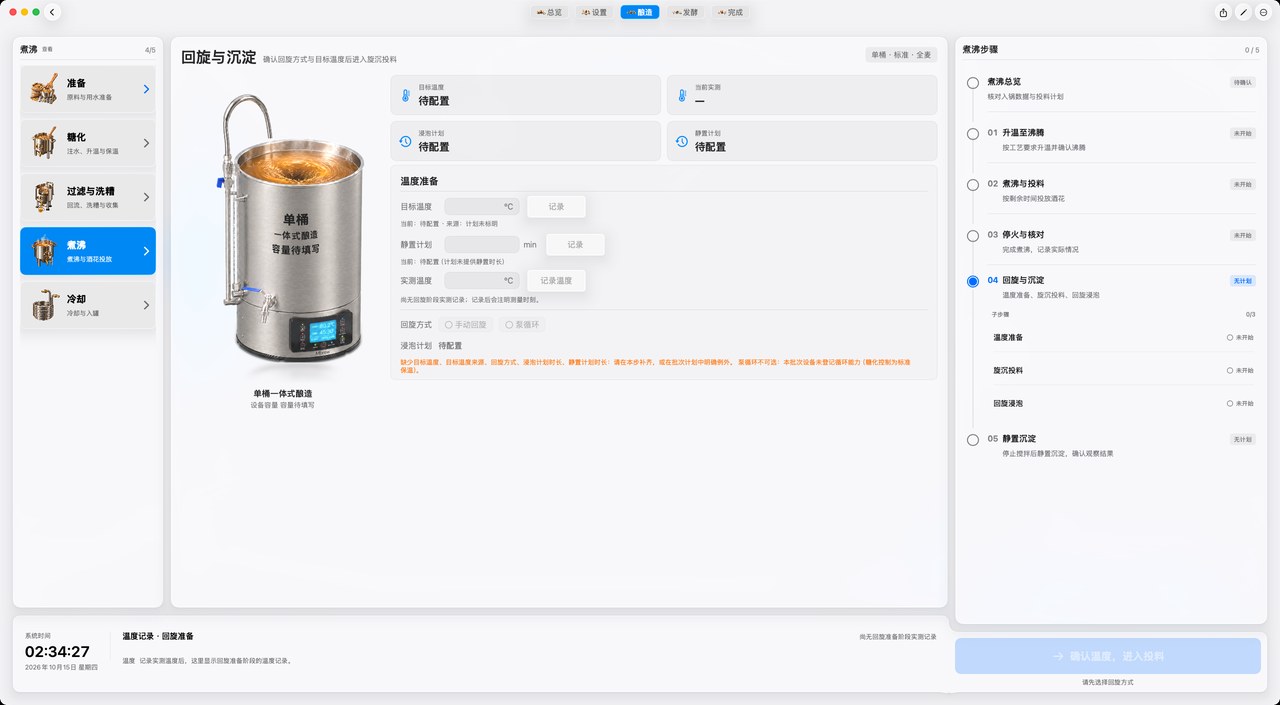
Task: Click the system time 02:34:27
Action: (x=57, y=652)
